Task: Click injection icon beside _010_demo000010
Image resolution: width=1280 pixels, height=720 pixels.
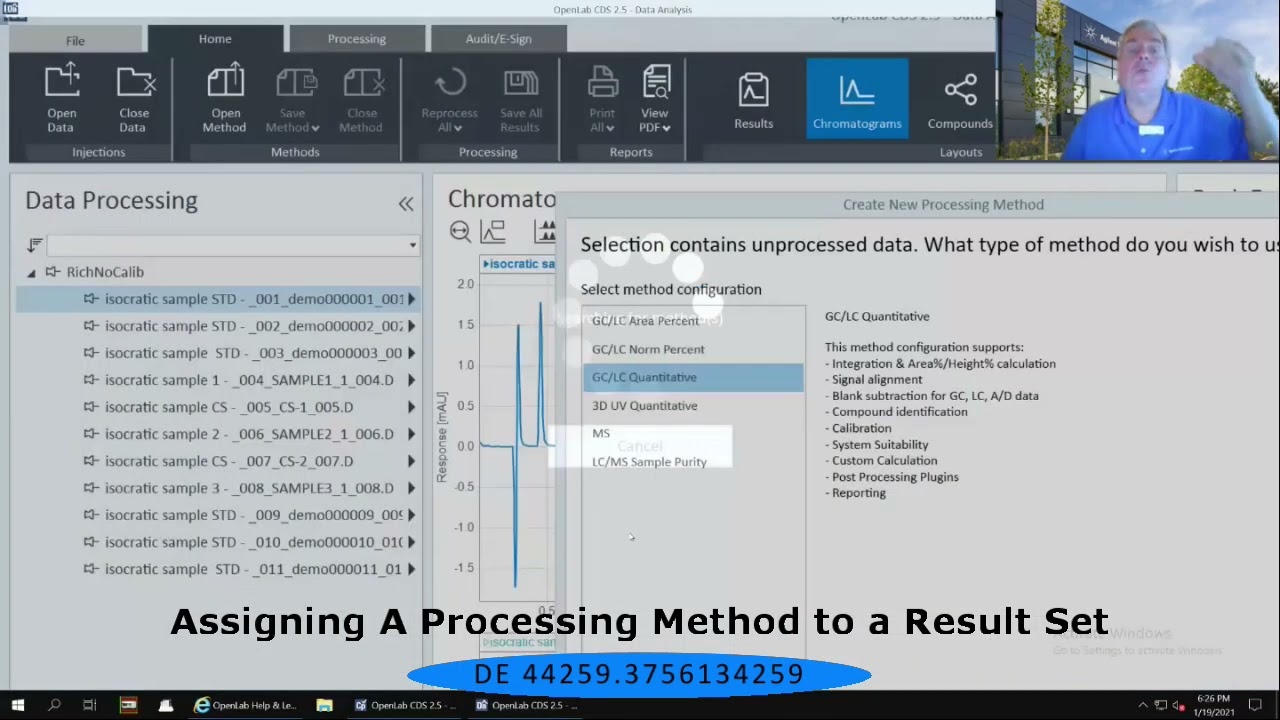Action: [91, 542]
